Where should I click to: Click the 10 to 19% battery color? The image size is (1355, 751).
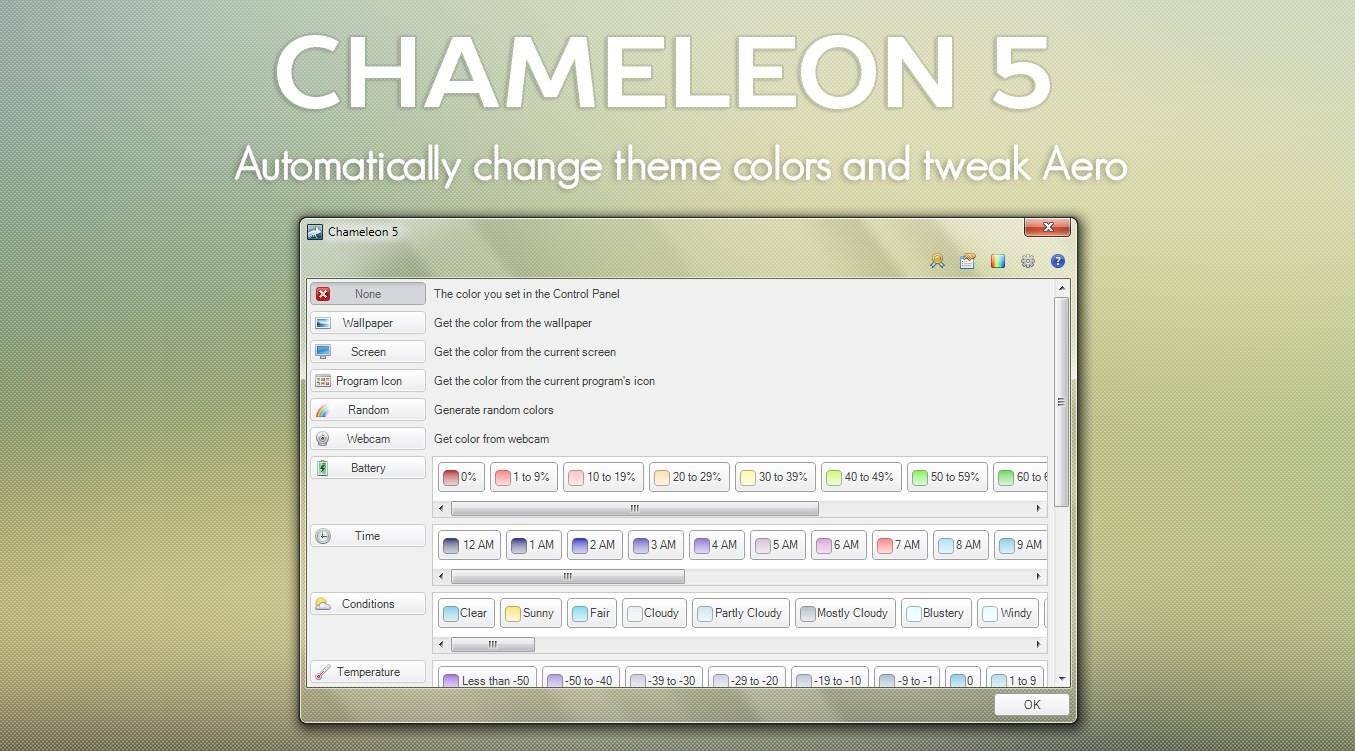point(603,477)
